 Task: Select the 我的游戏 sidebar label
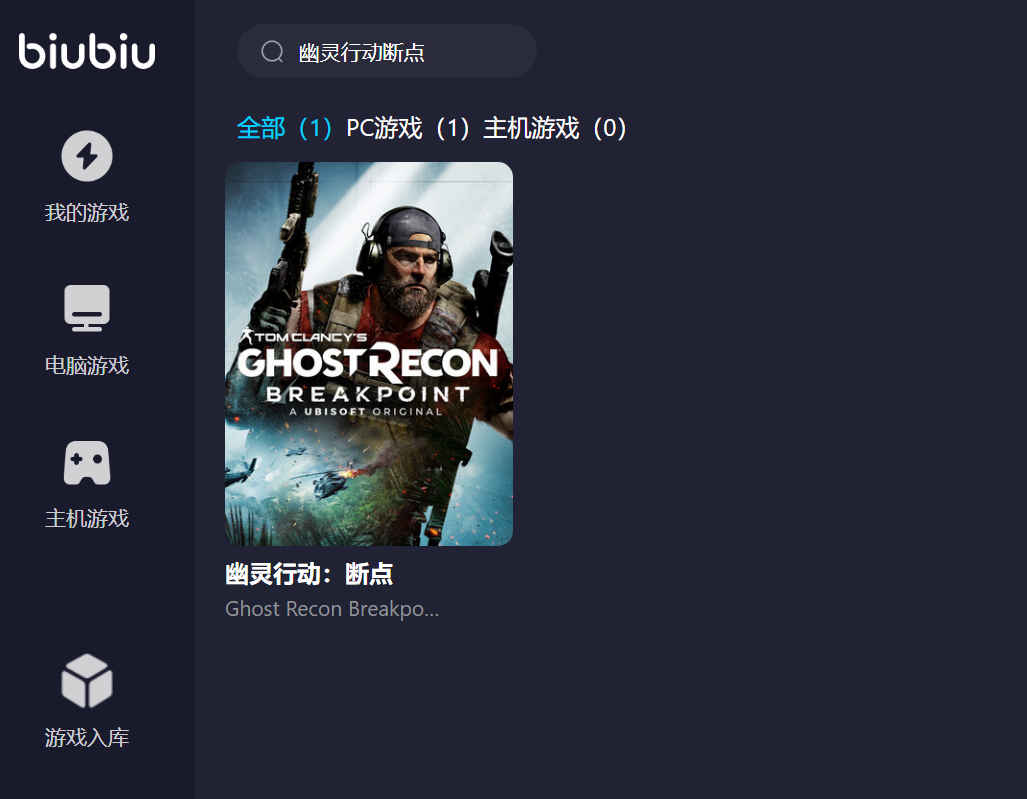[x=87, y=212]
